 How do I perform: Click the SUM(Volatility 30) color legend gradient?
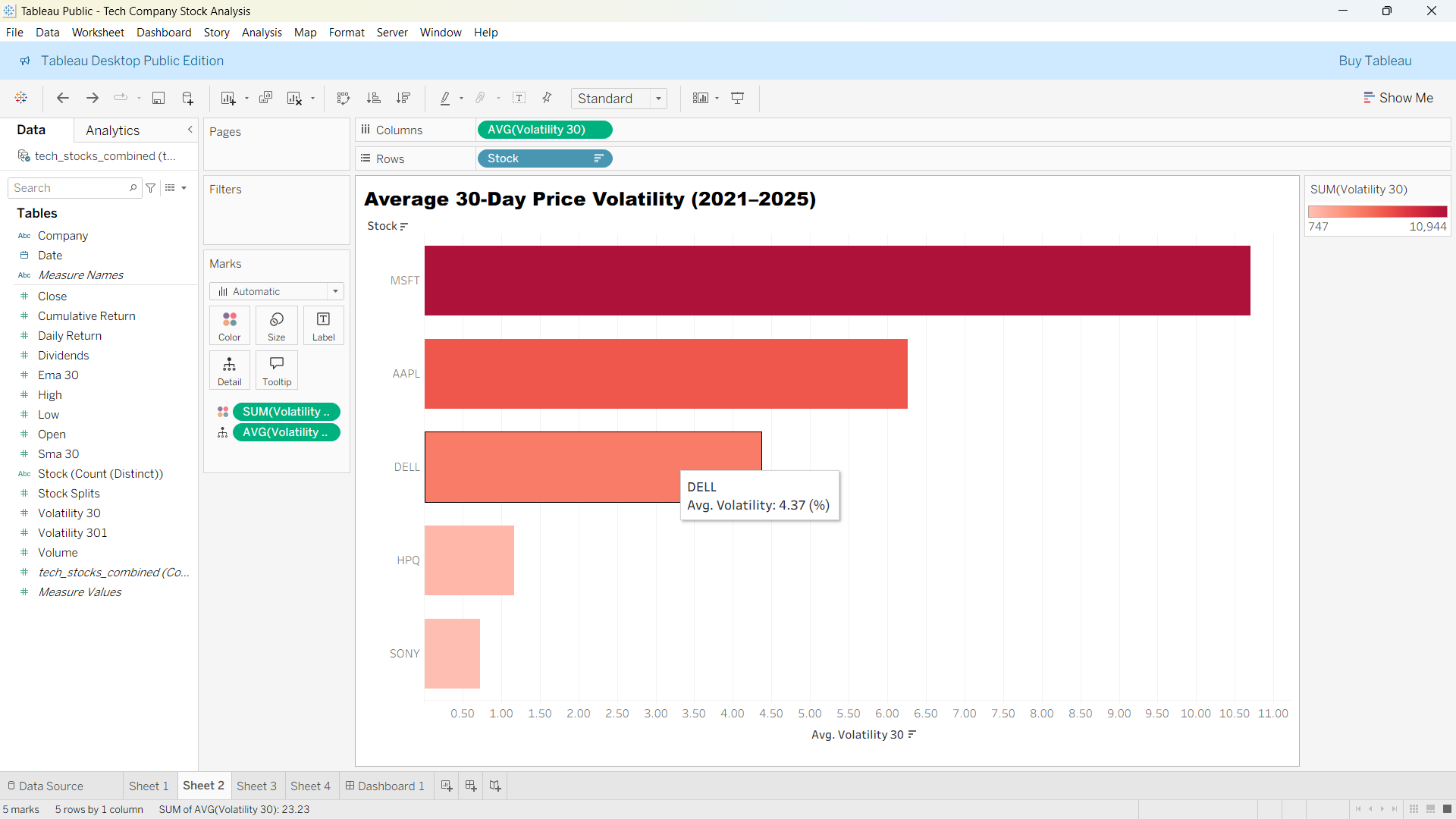point(1377,212)
